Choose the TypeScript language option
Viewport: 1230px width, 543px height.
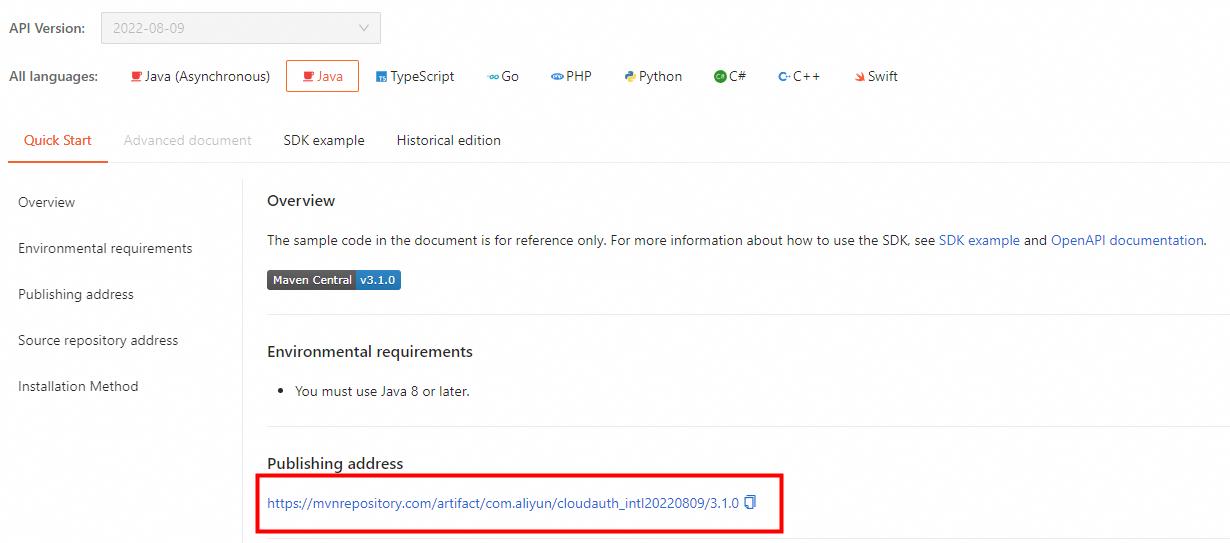(415, 76)
